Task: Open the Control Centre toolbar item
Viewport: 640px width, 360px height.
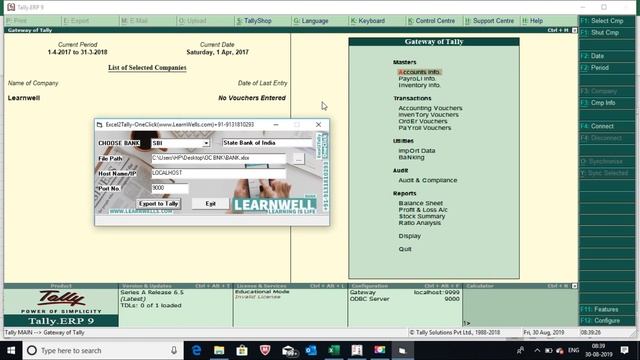Action: coord(431,21)
